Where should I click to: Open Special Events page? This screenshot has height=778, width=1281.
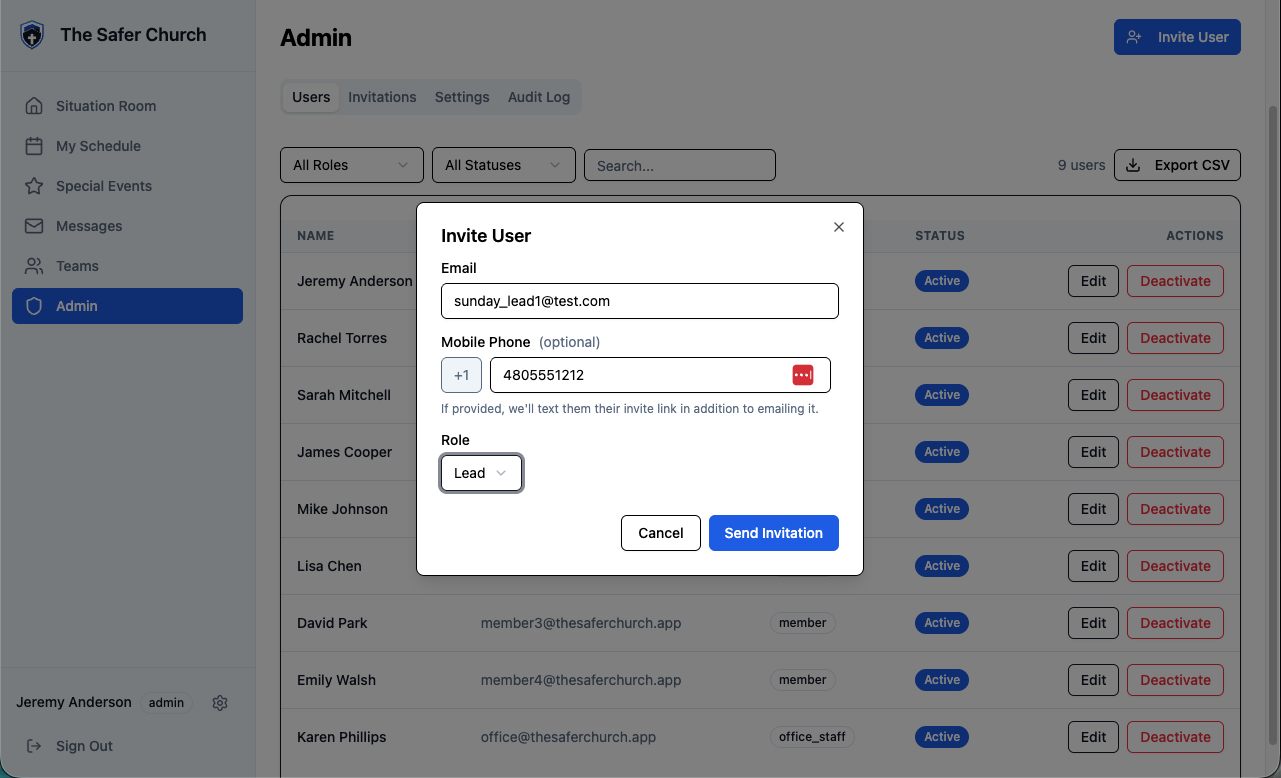(x=127, y=186)
